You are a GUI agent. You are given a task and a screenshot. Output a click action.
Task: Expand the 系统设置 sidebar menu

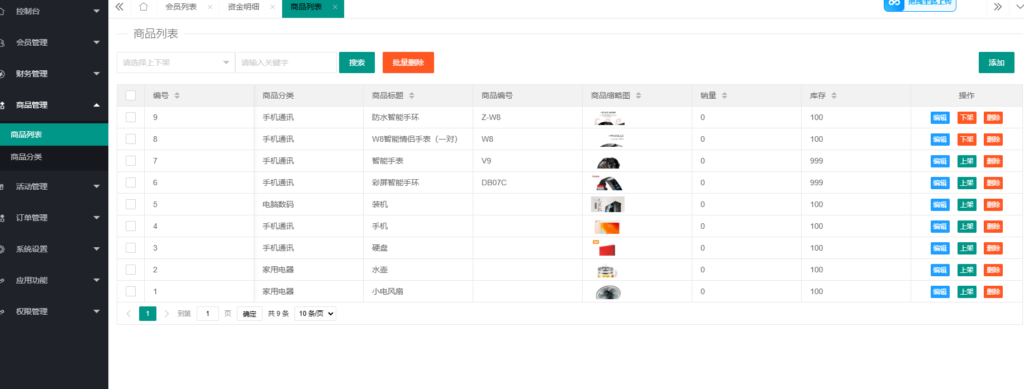pos(54,249)
